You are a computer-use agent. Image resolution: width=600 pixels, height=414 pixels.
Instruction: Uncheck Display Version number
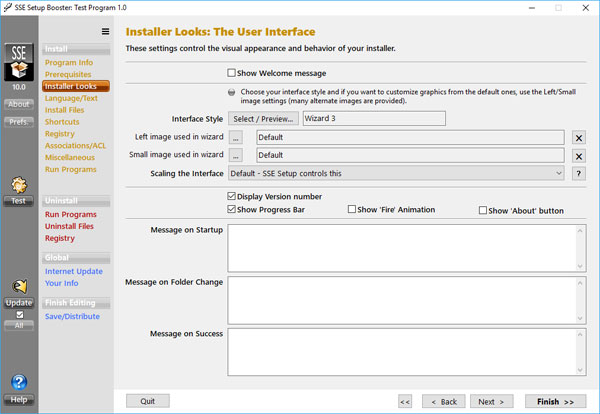(231, 196)
